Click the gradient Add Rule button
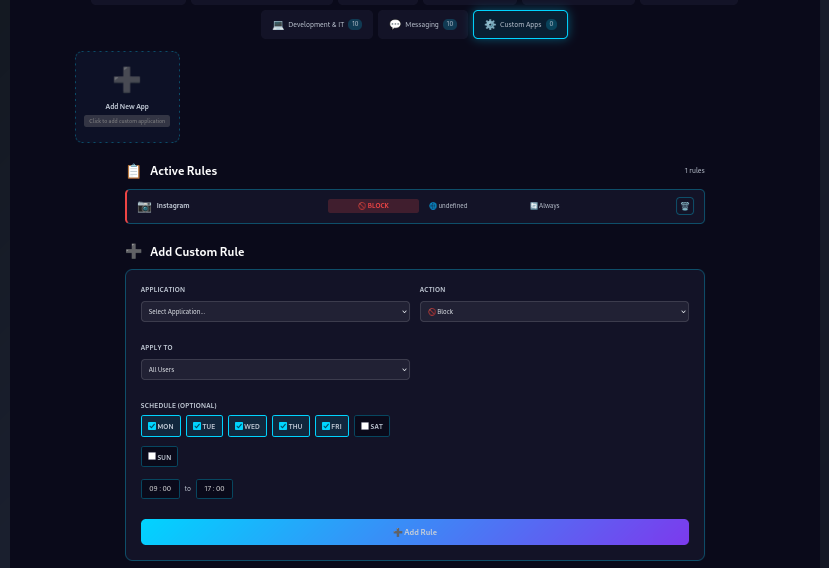Viewport: 829px width, 568px height. (414, 532)
